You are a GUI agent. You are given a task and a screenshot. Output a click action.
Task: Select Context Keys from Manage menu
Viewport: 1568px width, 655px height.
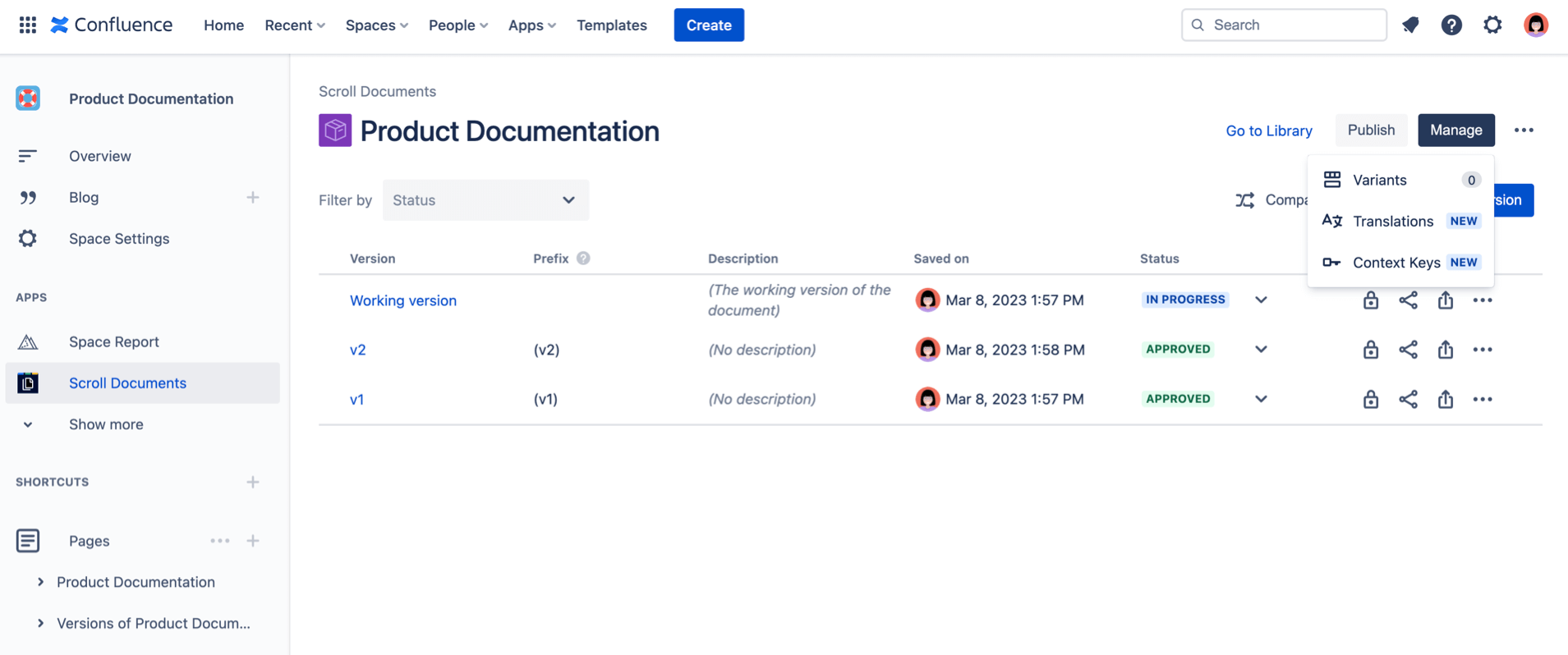(1400, 263)
